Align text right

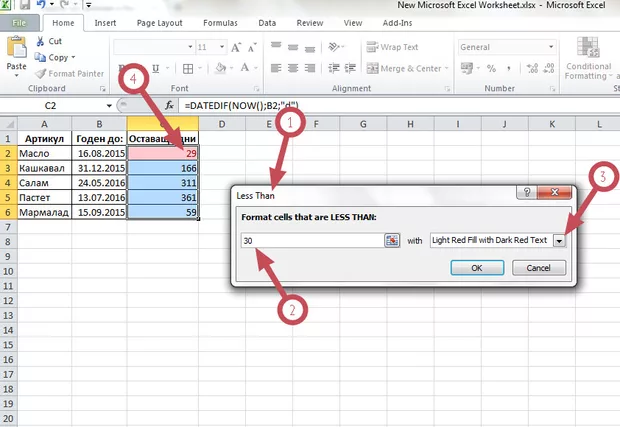pyautogui.click(x=310, y=68)
